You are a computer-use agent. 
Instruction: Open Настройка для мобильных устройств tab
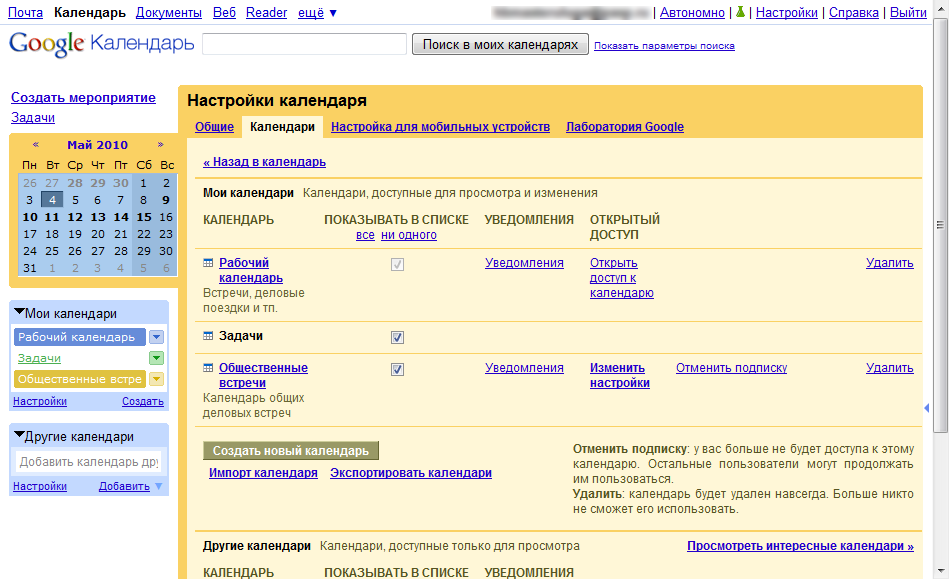pyautogui.click(x=440, y=127)
